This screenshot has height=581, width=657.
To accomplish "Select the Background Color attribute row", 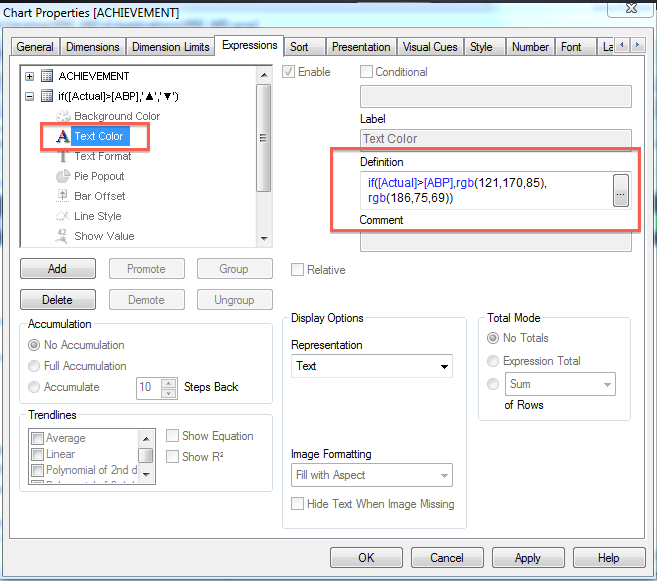I will 108,116.
